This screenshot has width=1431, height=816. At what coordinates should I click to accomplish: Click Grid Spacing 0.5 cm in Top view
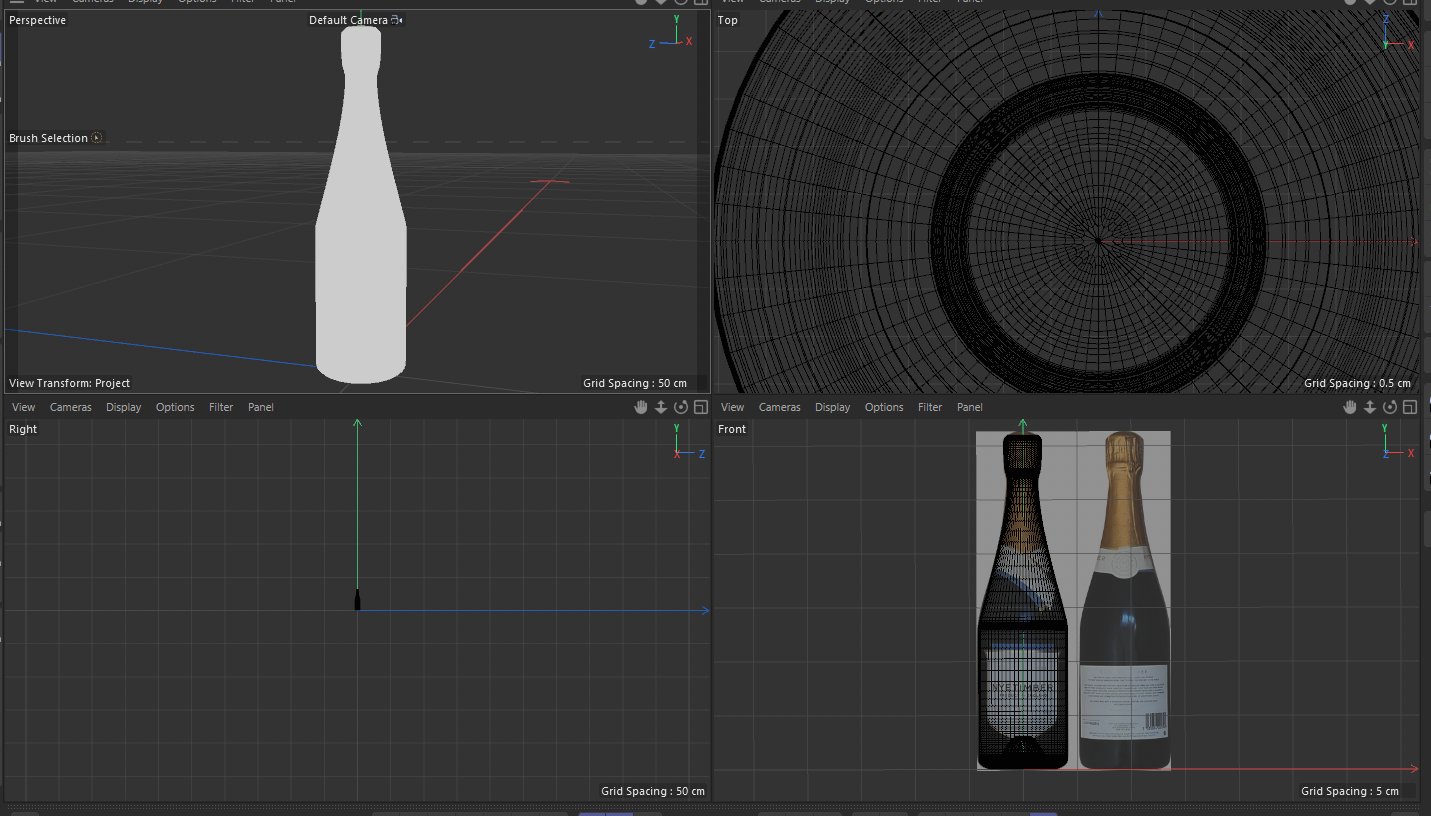click(x=1357, y=383)
